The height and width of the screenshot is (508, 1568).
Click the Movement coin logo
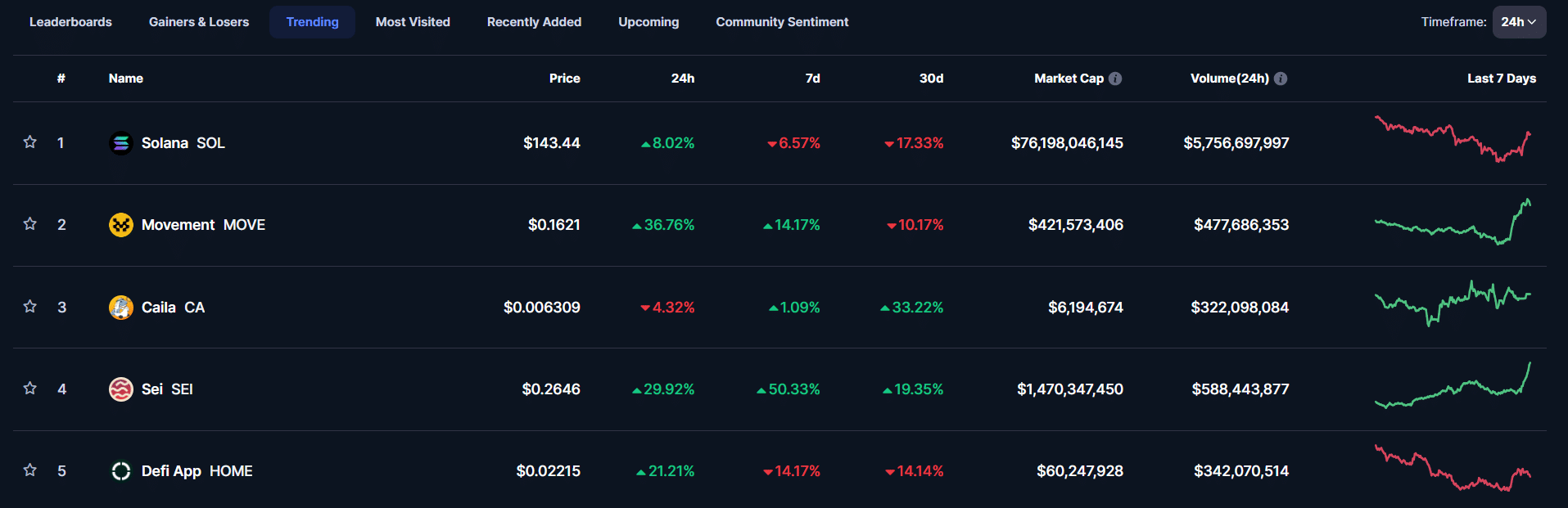pyautogui.click(x=121, y=225)
